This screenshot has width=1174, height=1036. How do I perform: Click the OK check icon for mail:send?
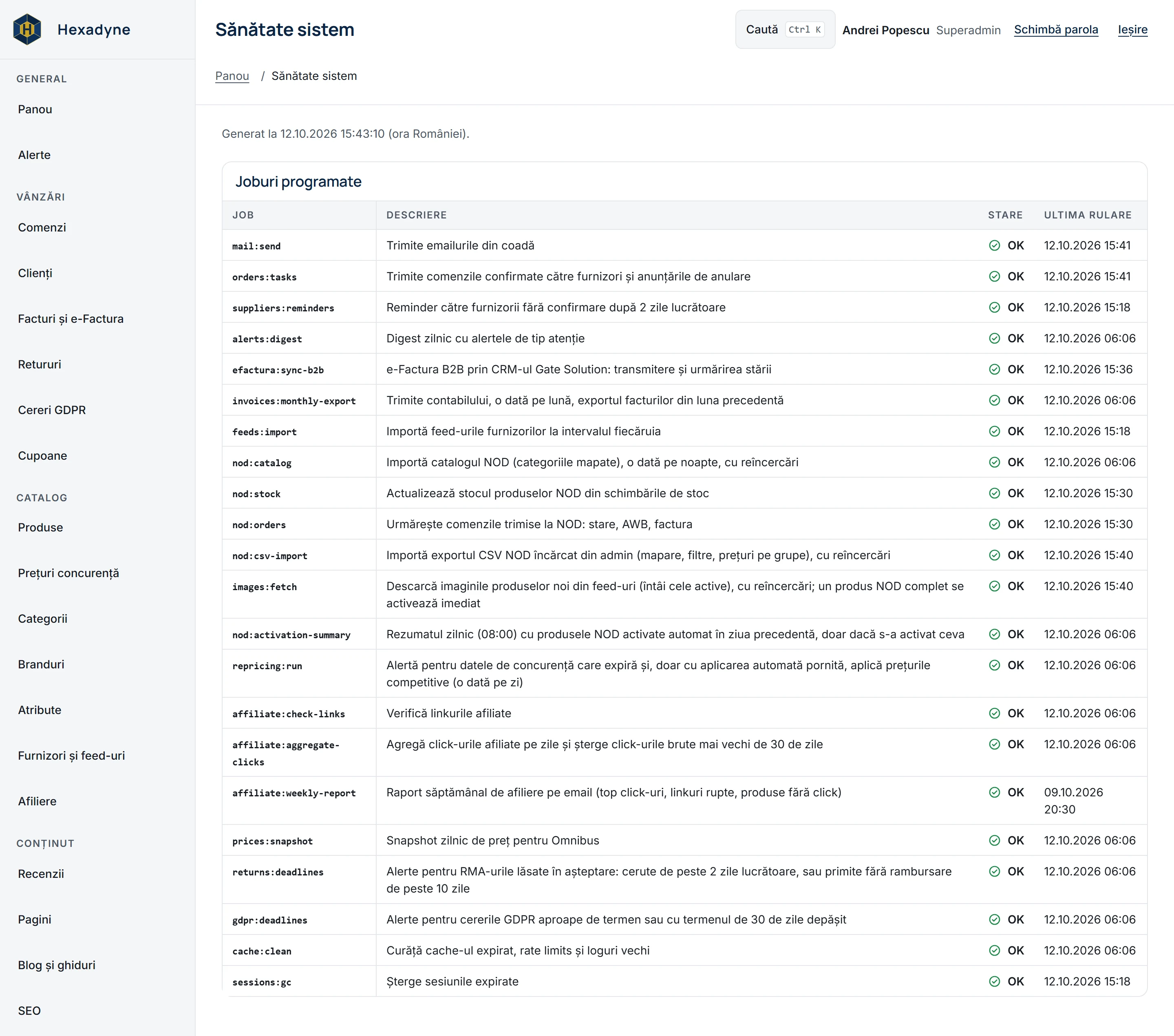click(994, 246)
